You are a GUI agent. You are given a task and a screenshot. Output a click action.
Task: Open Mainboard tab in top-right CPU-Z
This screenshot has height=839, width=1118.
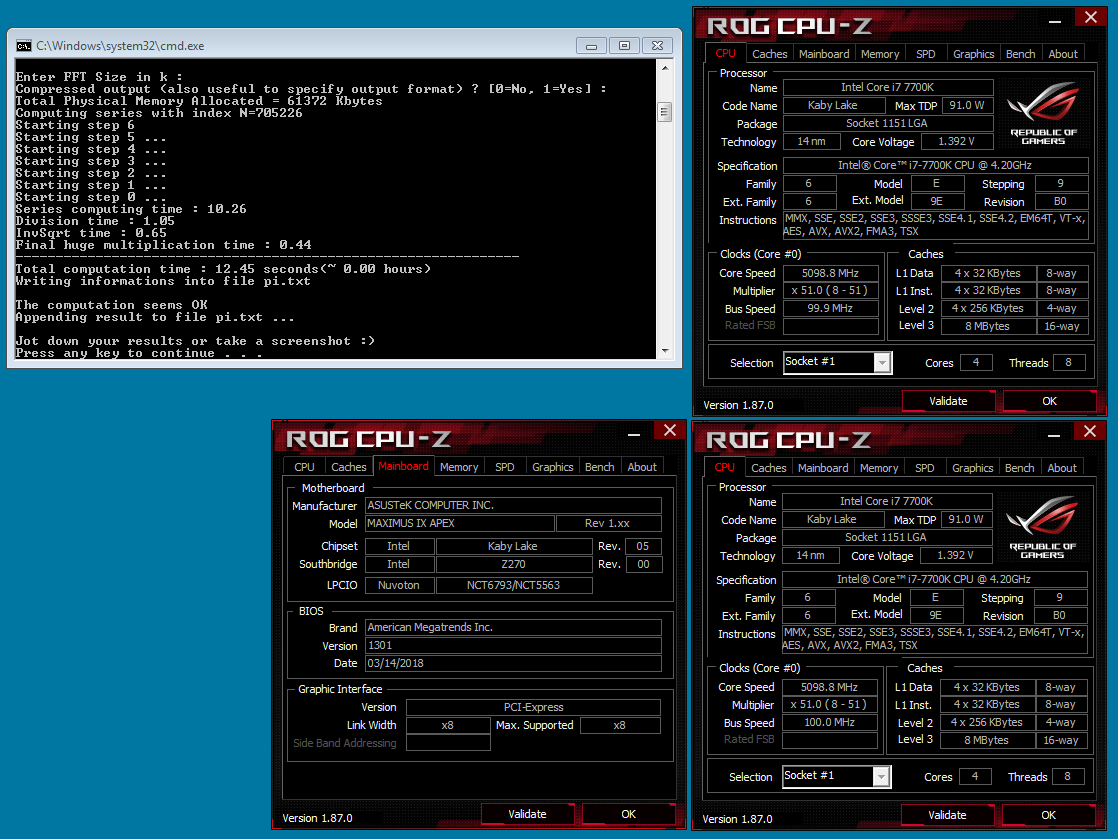pyautogui.click(x=824, y=54)
